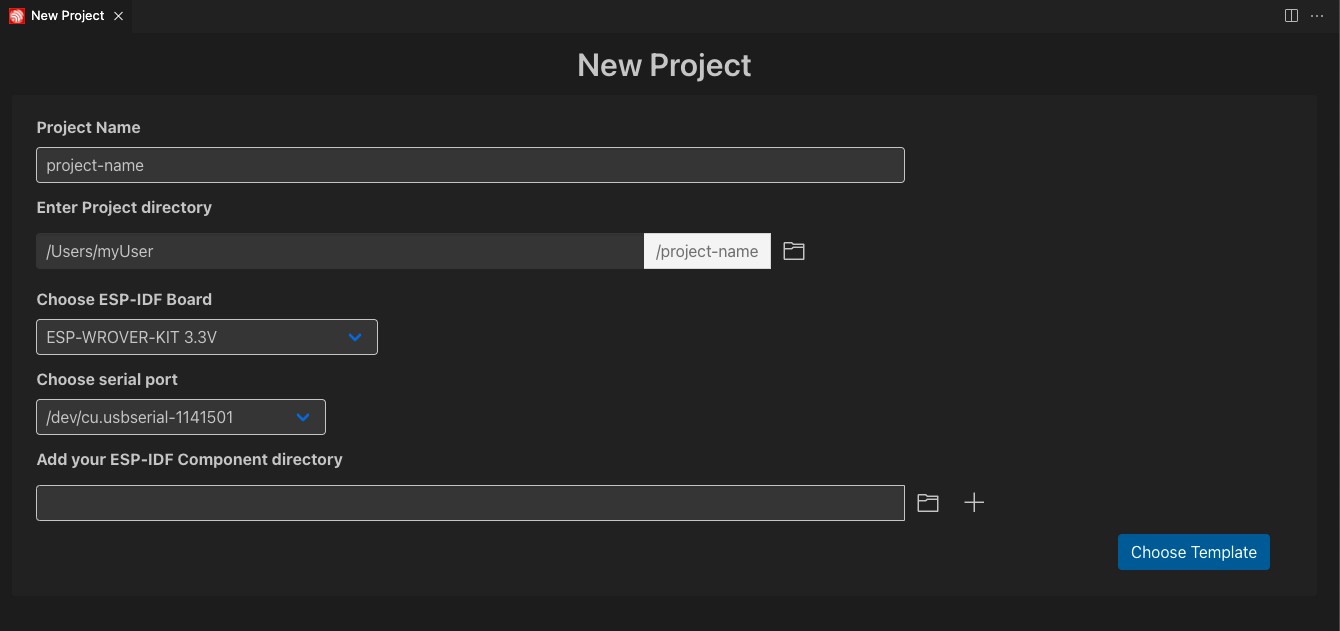
Task: Click inside the project-name input field
Action: click(x=470, y=165)
